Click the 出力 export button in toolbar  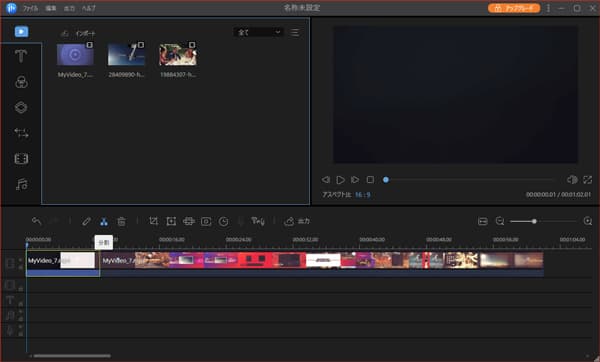point(297,221)
